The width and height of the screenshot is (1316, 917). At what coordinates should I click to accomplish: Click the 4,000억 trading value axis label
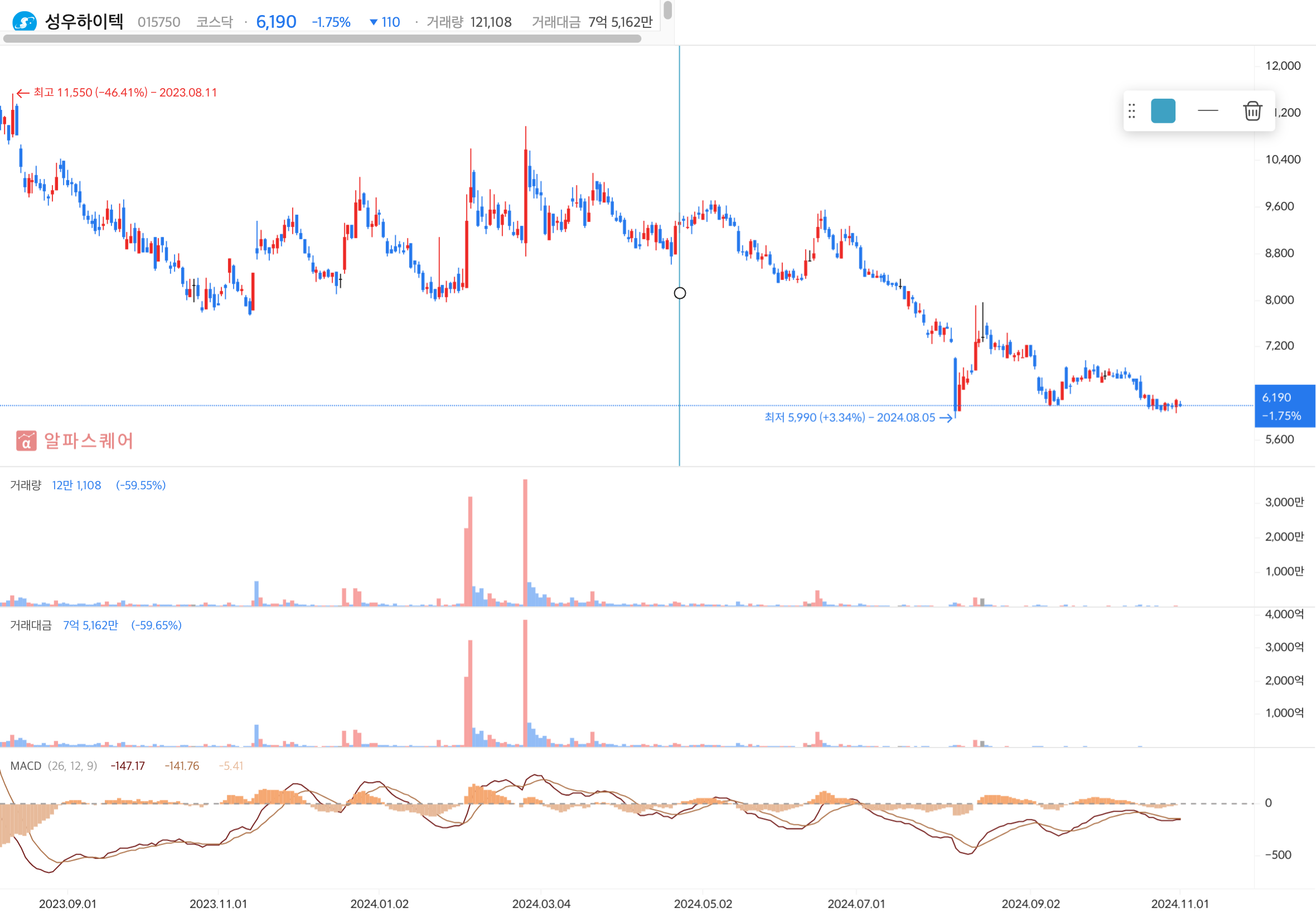point(1284,614)
